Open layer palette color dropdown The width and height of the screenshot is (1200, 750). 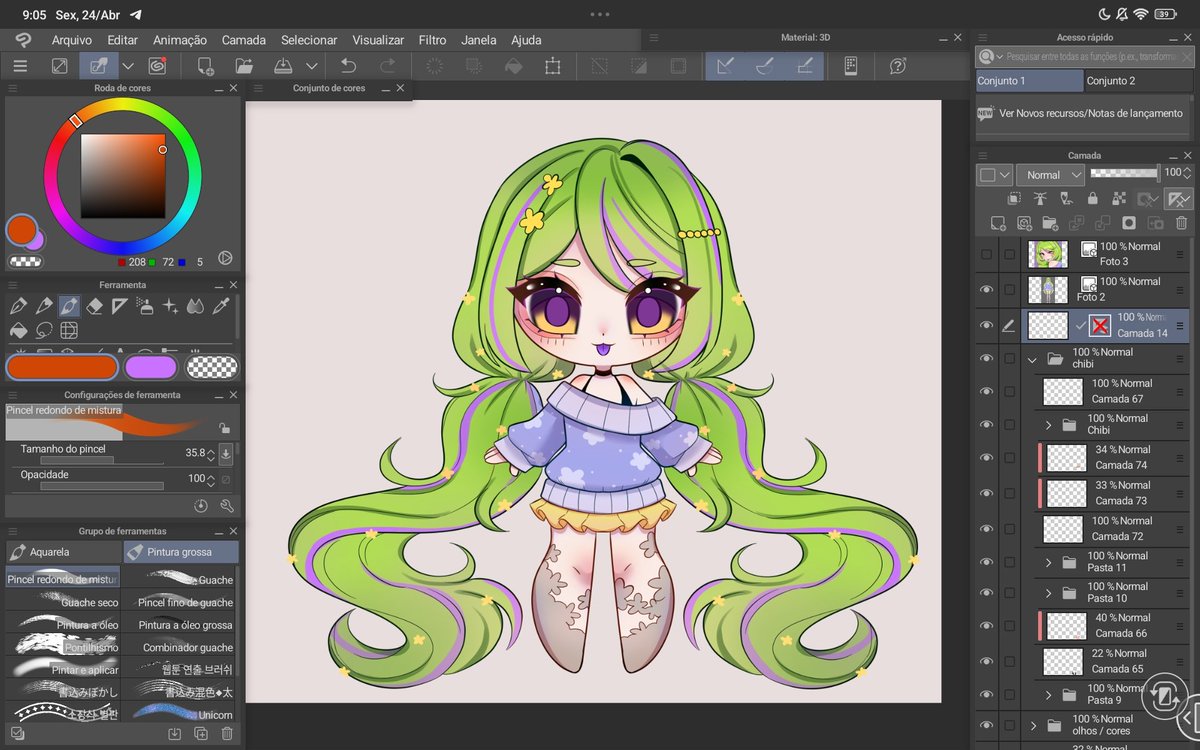coord(995,174)
